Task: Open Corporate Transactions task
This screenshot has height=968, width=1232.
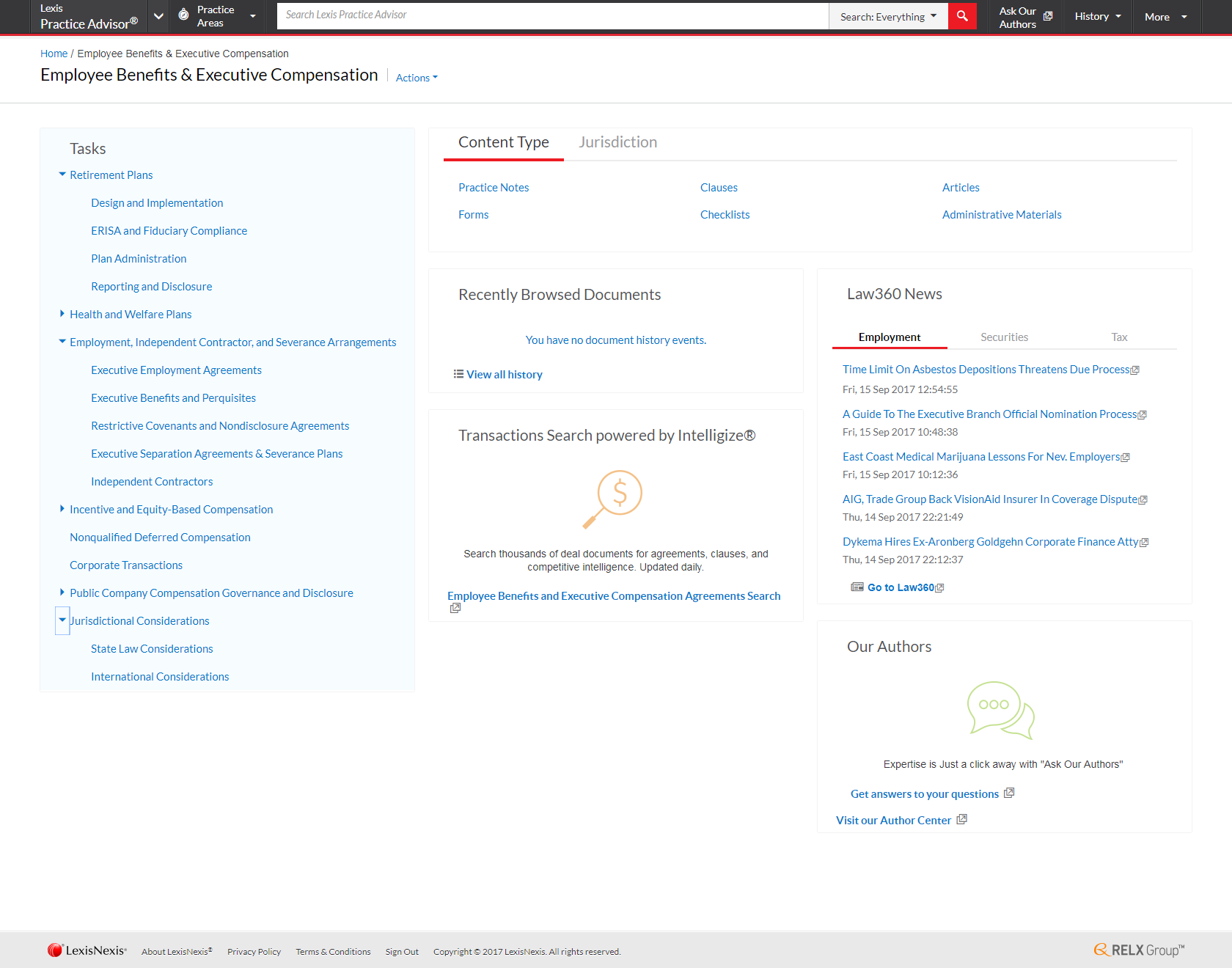Action: pyautogui.click(x=126, y=565)
